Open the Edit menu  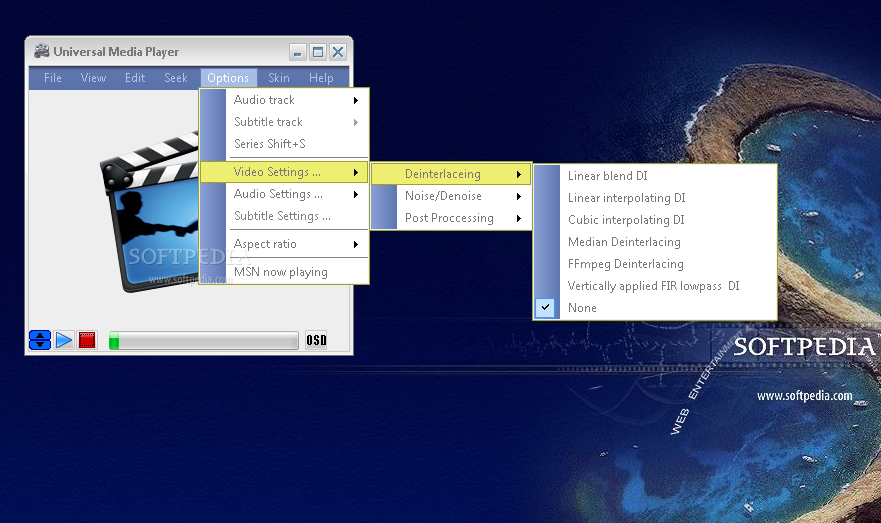(x=135, y=78)
